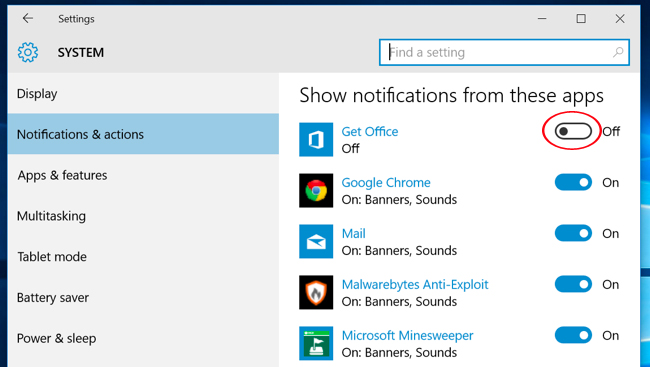The image size is (650, 367).
Task: Click the SYSTEM heading text
Action: 81,53
